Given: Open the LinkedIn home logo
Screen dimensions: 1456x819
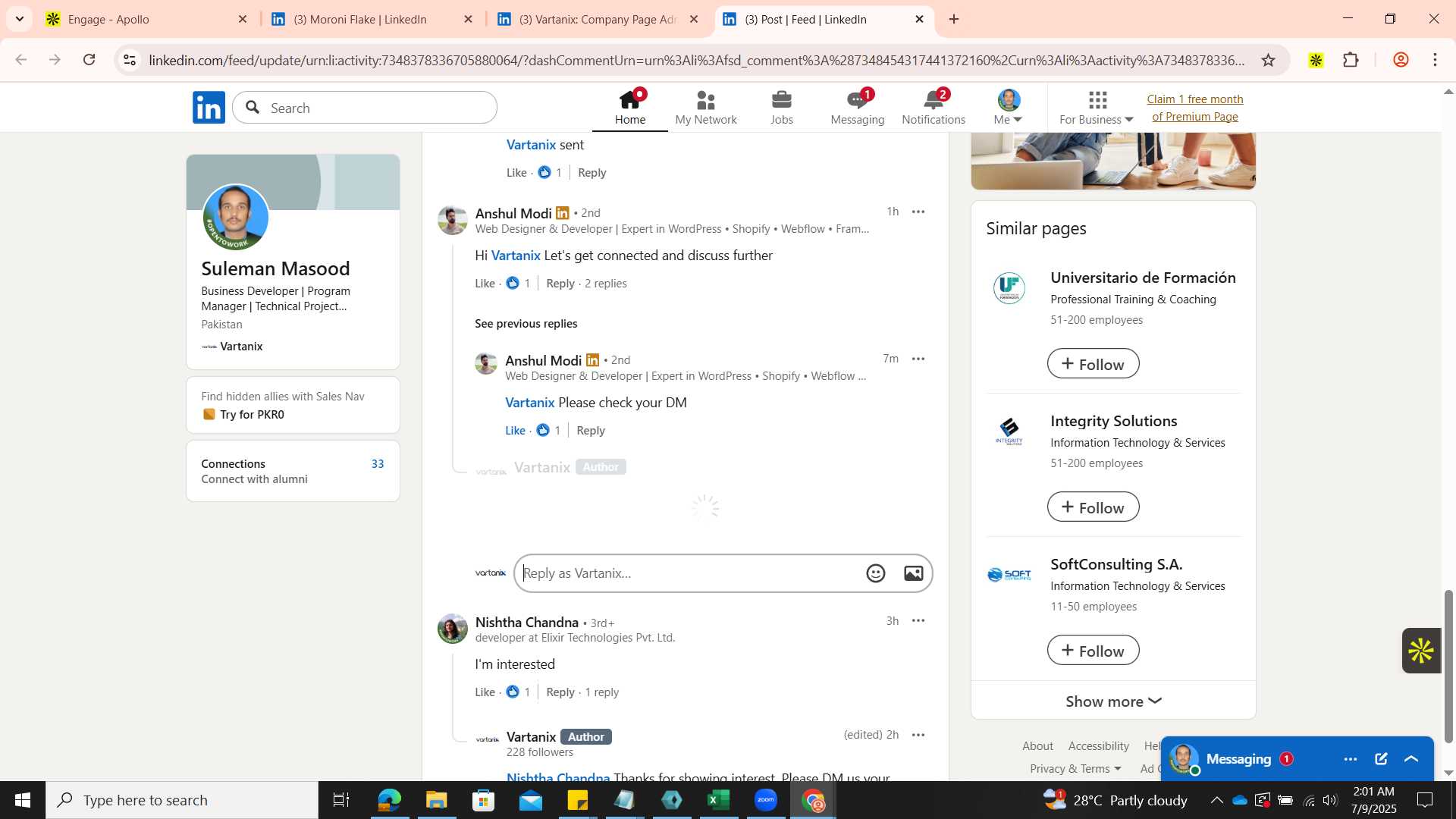Looking at the screenshot, I should click(x=209, y=108).
